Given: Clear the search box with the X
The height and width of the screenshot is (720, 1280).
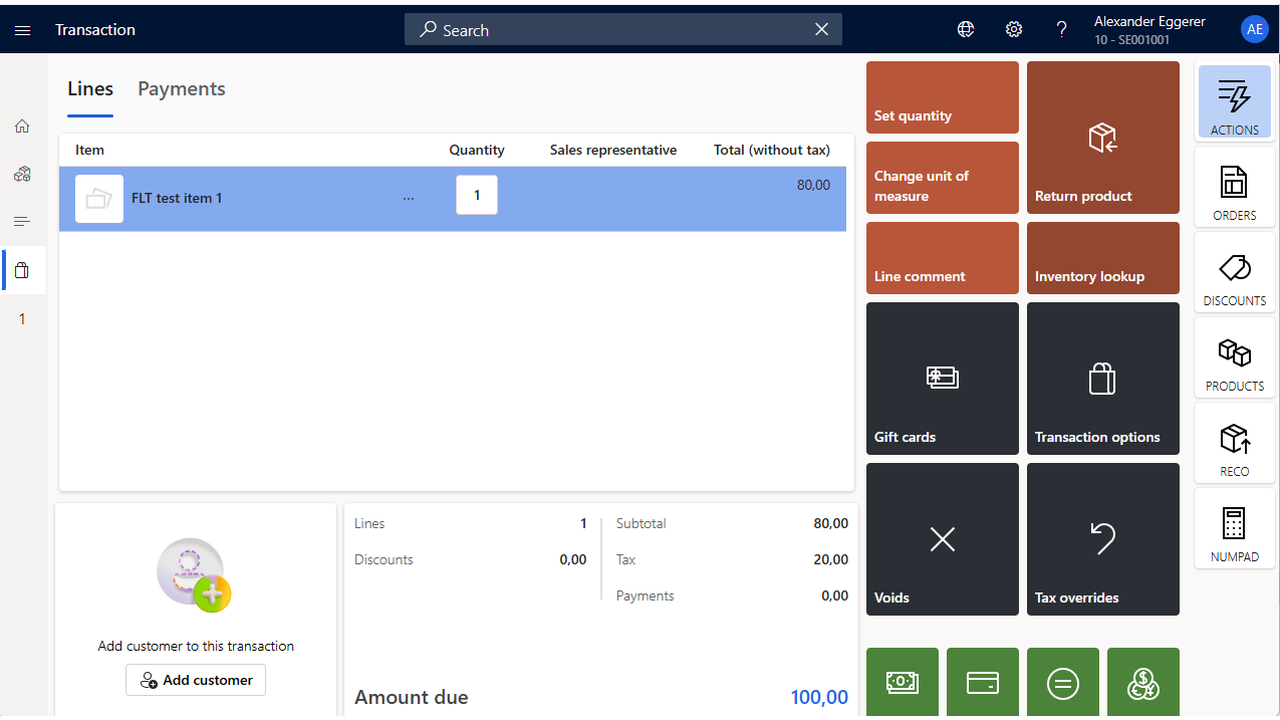Looking at the screenshot, I should point(822,30).
